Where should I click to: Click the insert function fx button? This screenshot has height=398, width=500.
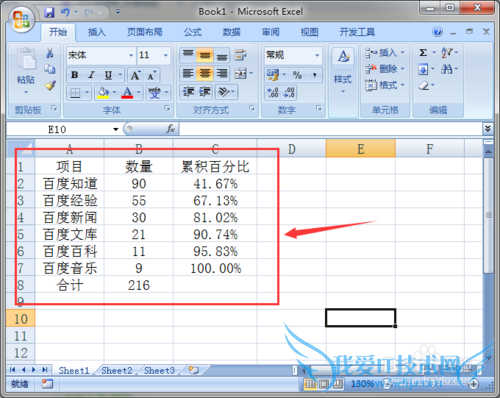pos(170,129)
